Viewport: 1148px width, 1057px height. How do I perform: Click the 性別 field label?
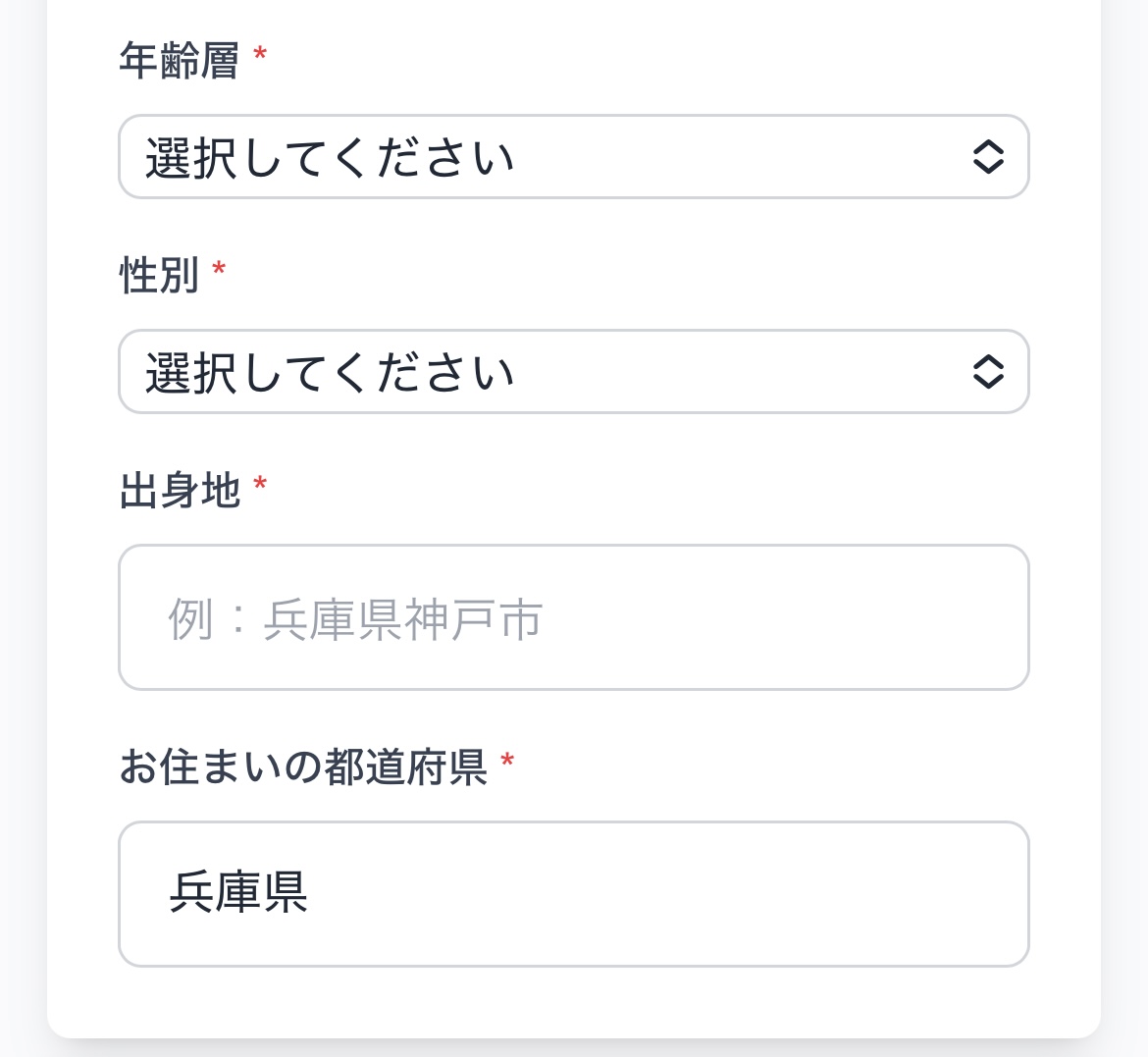click(x=159, y=276)
